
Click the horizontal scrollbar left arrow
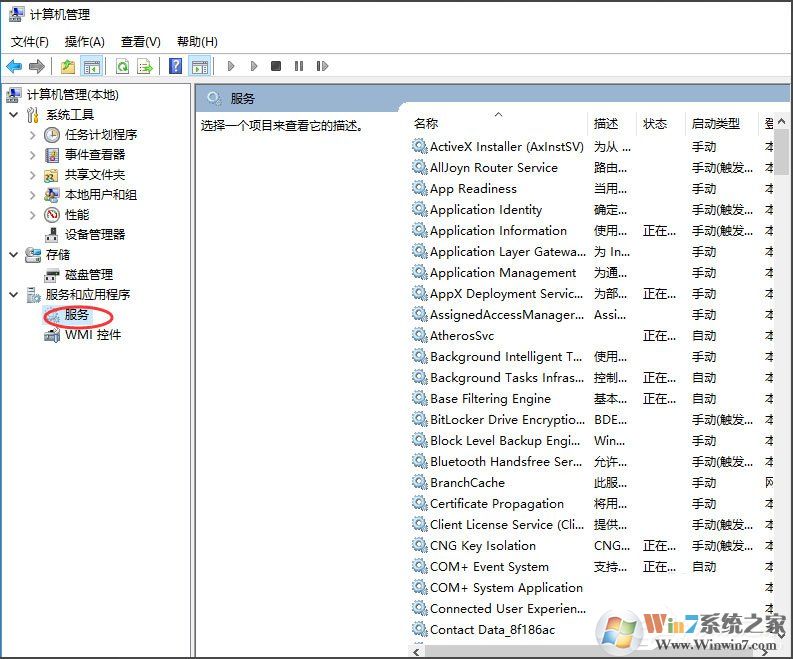point(416,652)
